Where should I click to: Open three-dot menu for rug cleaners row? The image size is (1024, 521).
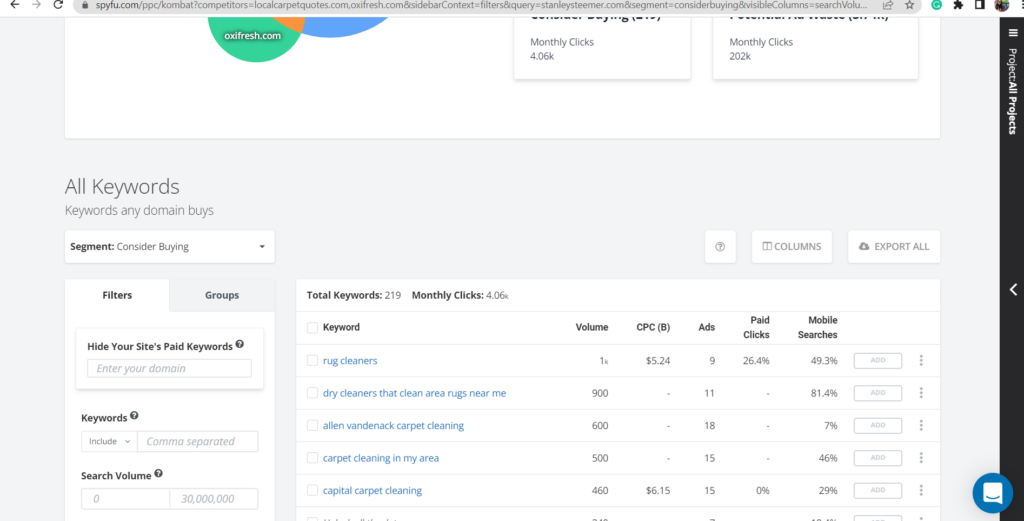tap(921, 361)
